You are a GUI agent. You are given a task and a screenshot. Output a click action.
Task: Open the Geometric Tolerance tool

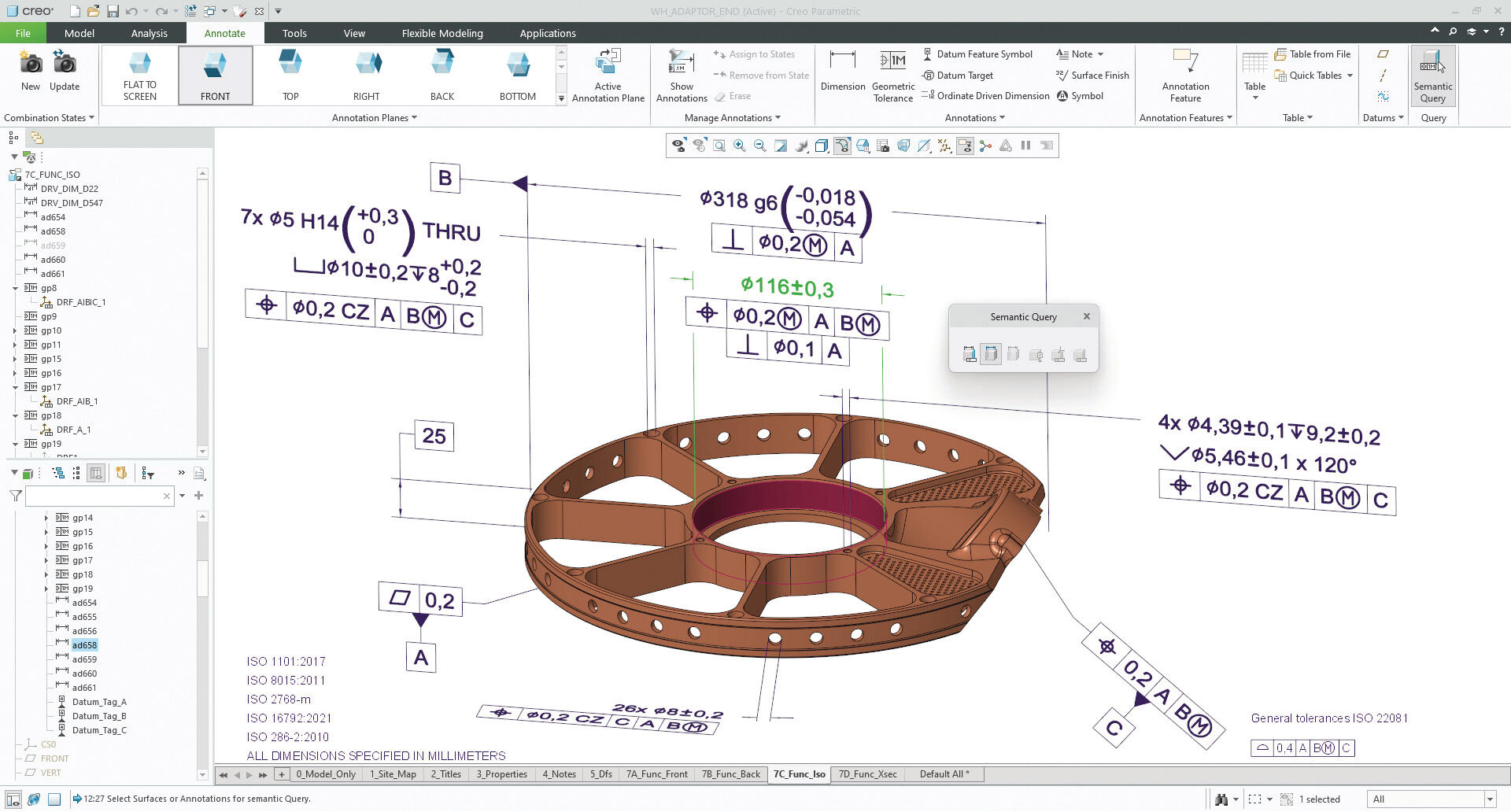[892, 75]
